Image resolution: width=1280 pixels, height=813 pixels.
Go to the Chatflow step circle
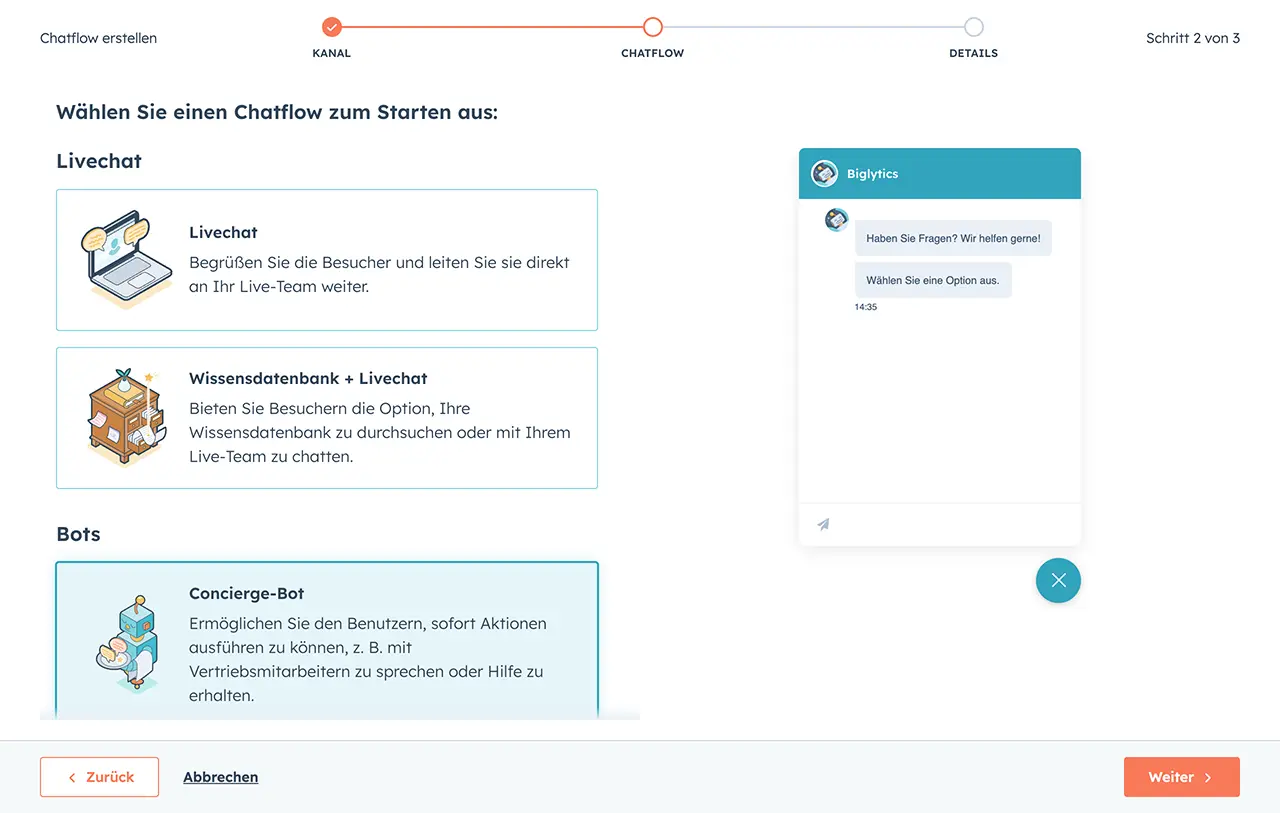tap(653, 27)
